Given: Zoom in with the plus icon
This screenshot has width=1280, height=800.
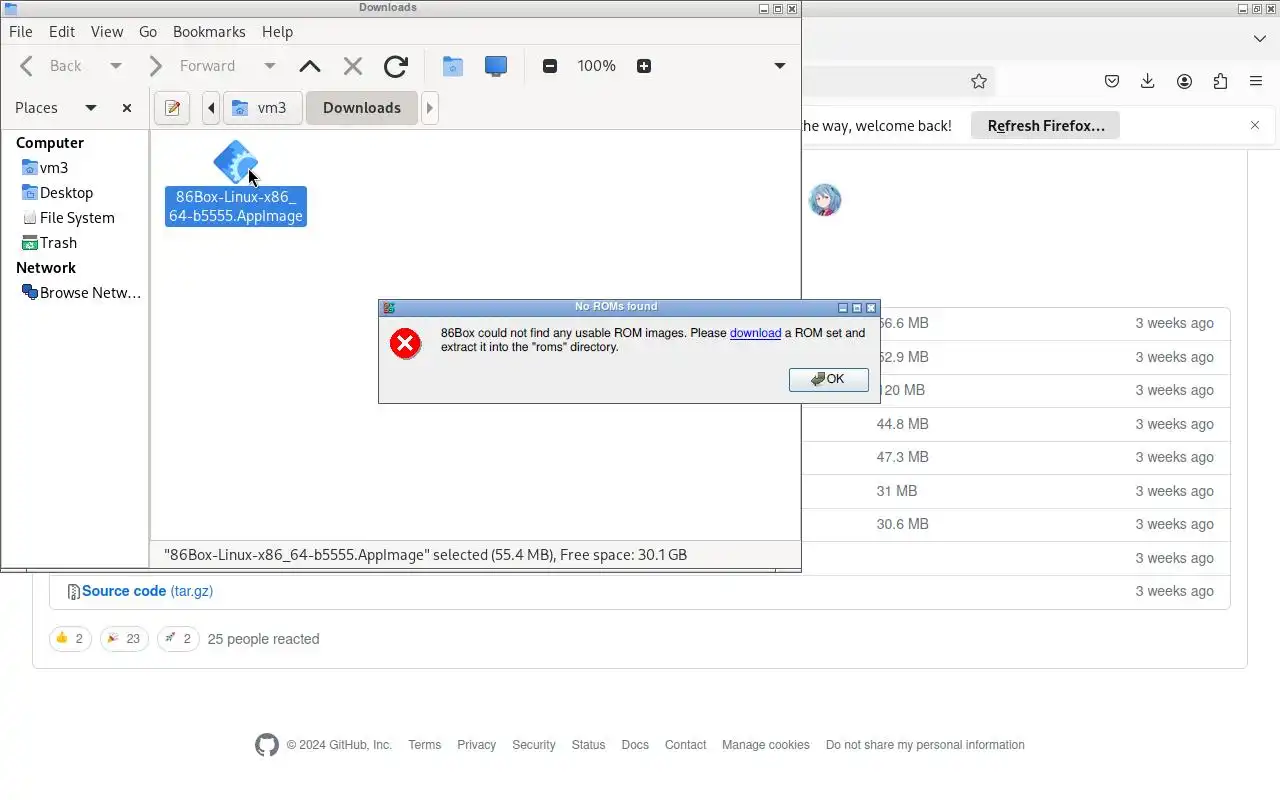Looking at the screenshot, I should tap(644, 66).
